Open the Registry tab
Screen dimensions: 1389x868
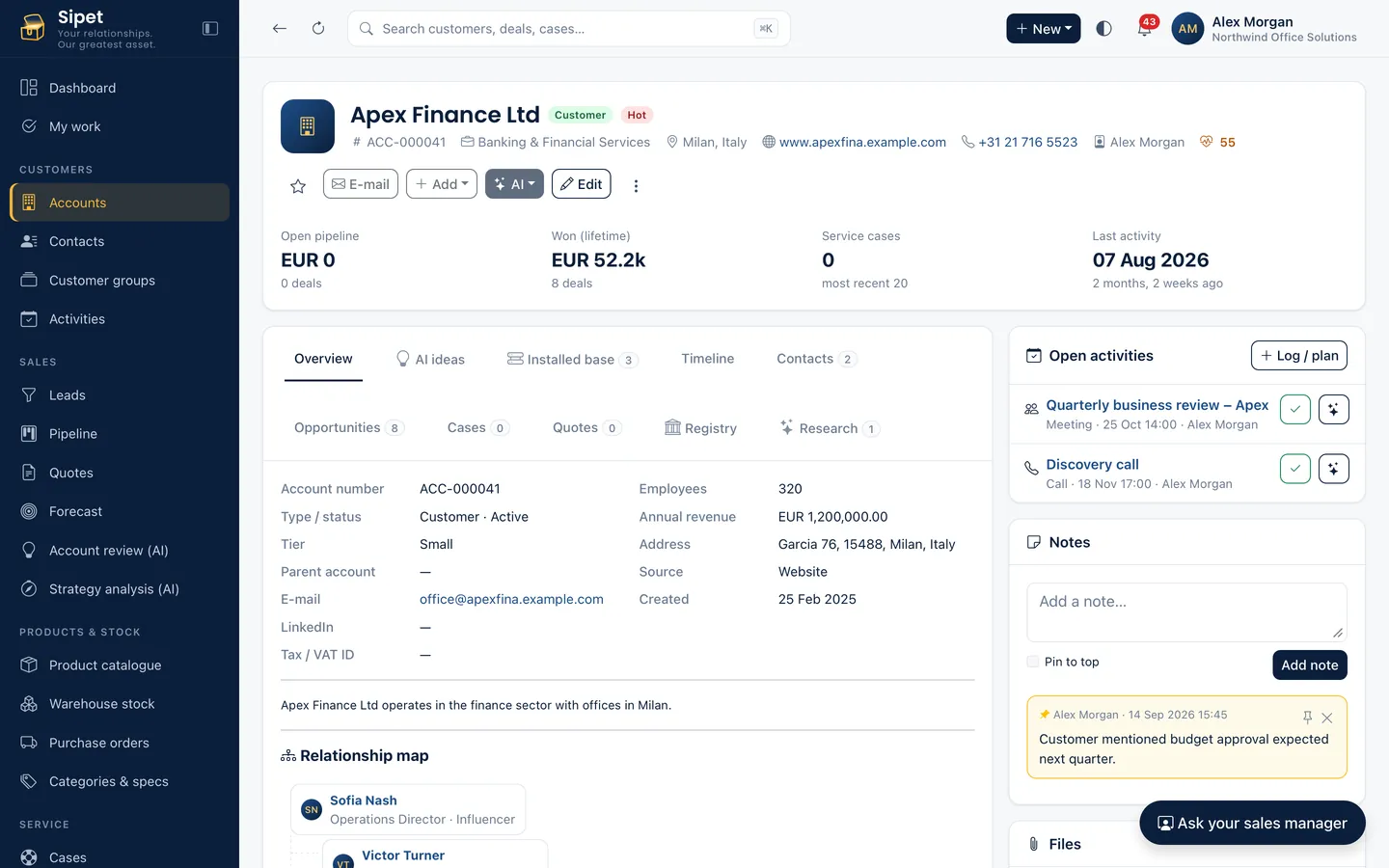[700, 428]
